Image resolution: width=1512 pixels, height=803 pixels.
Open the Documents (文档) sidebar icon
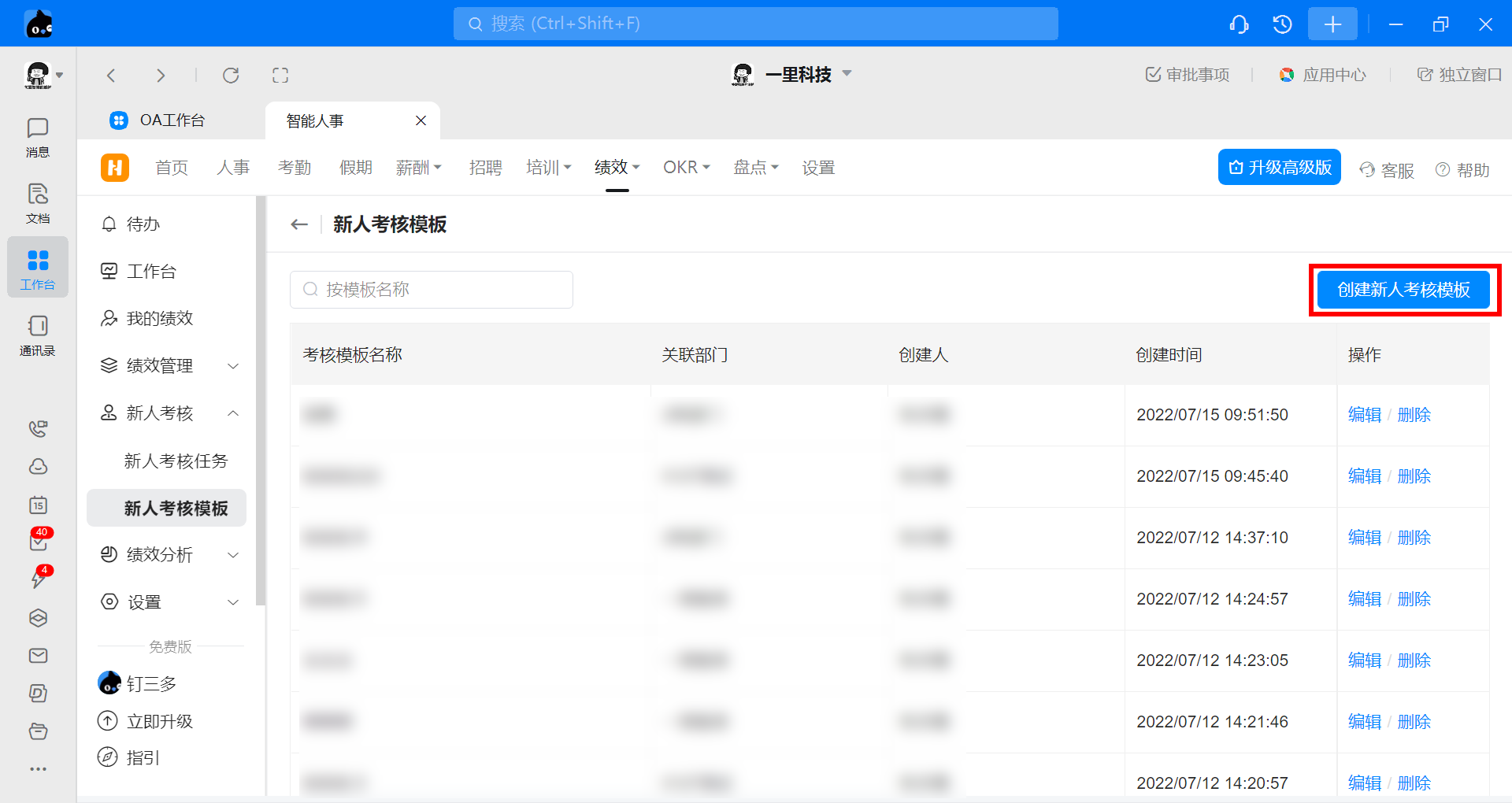point(37,203)
